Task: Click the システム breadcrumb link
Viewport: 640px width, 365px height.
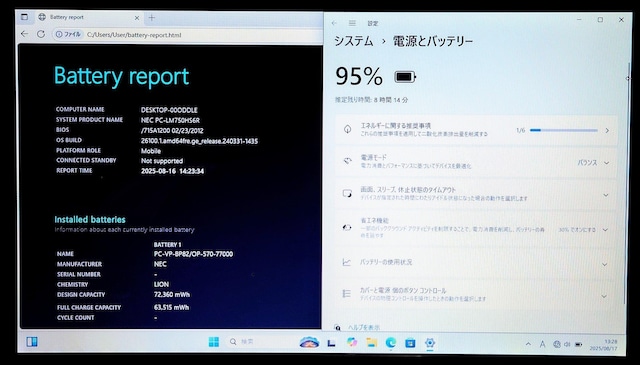Action: [x=354, y=41]
